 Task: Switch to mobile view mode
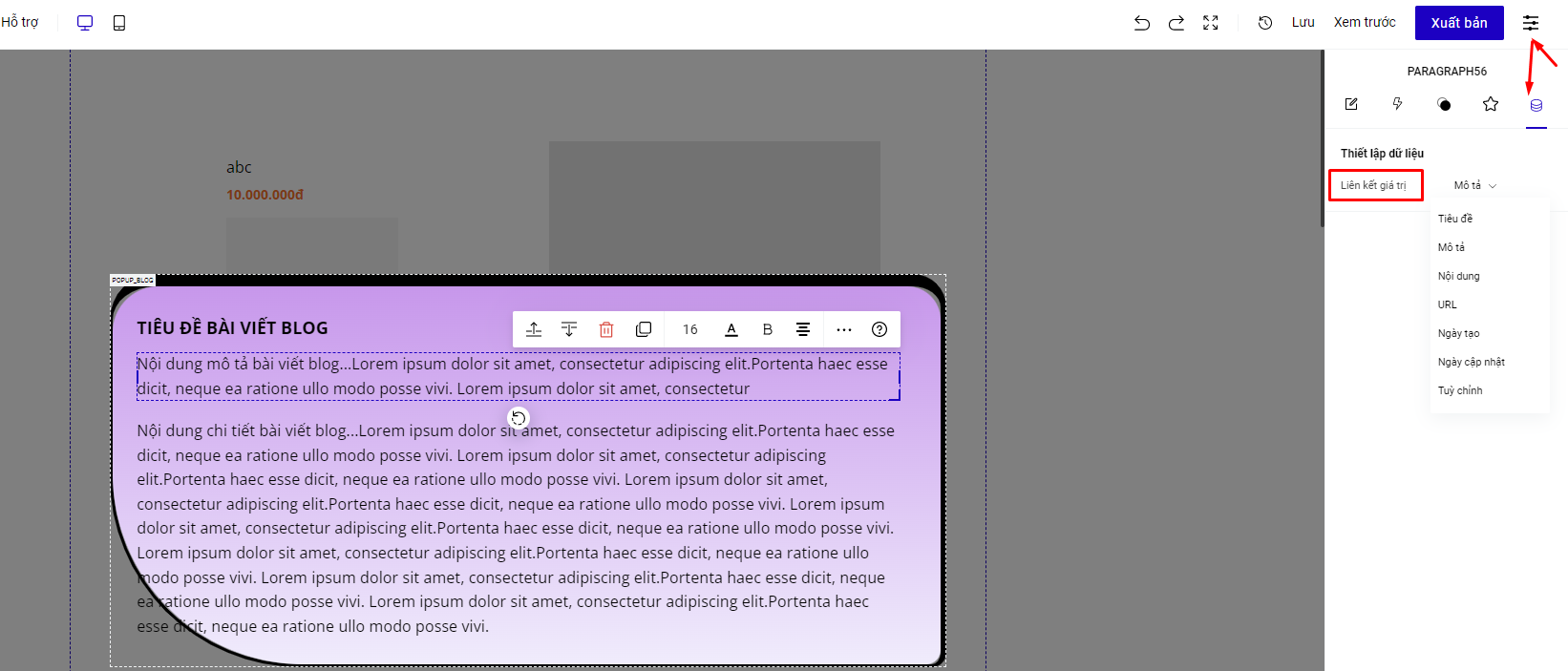[x=119, y=23]
